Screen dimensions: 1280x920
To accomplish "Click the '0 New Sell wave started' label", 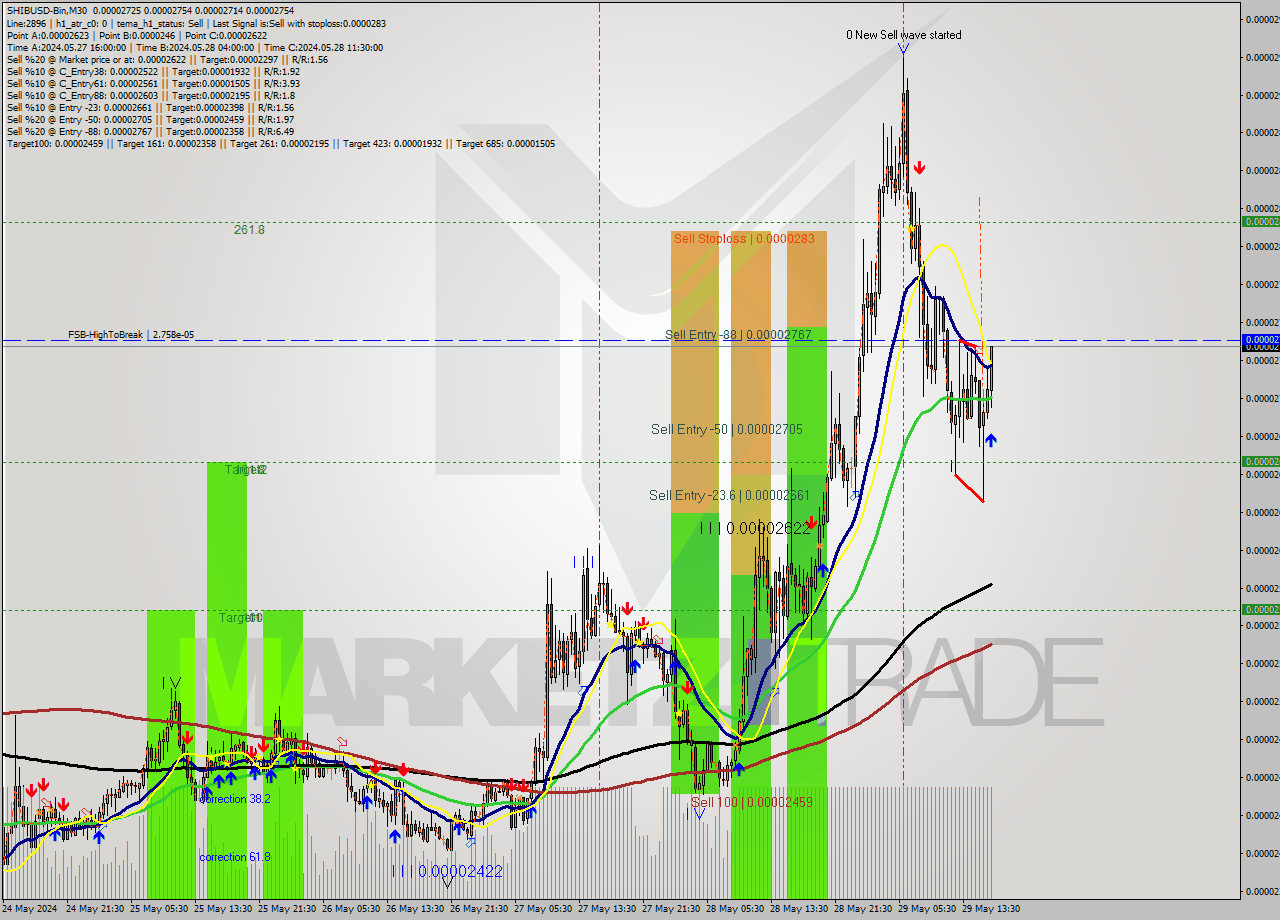I will click(903, 35).
